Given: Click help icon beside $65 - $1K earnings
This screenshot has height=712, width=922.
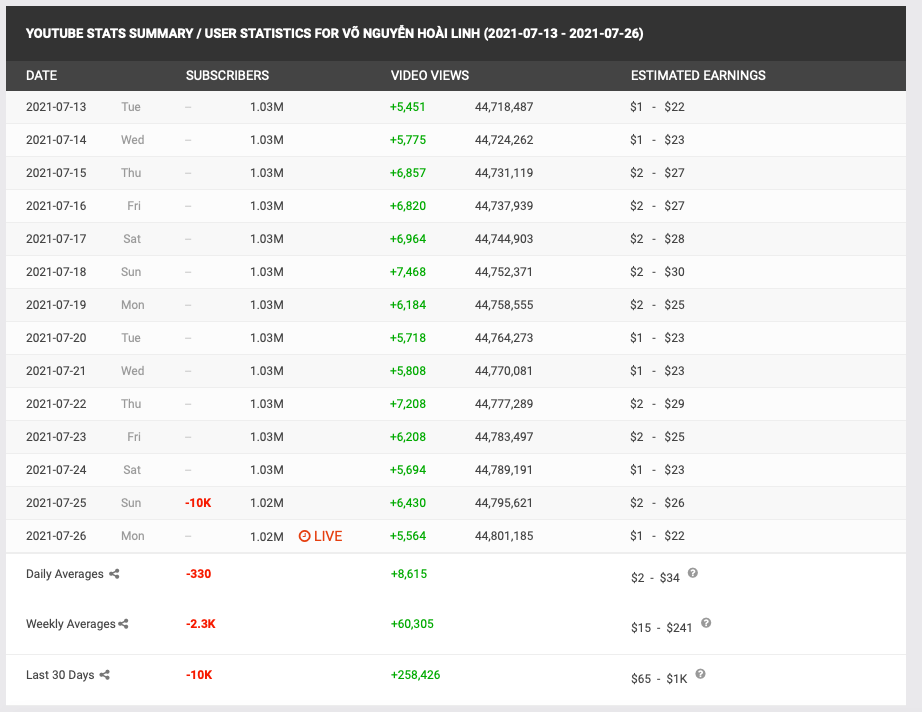Looking at the screenshot, I should click(x=700, y=674).
